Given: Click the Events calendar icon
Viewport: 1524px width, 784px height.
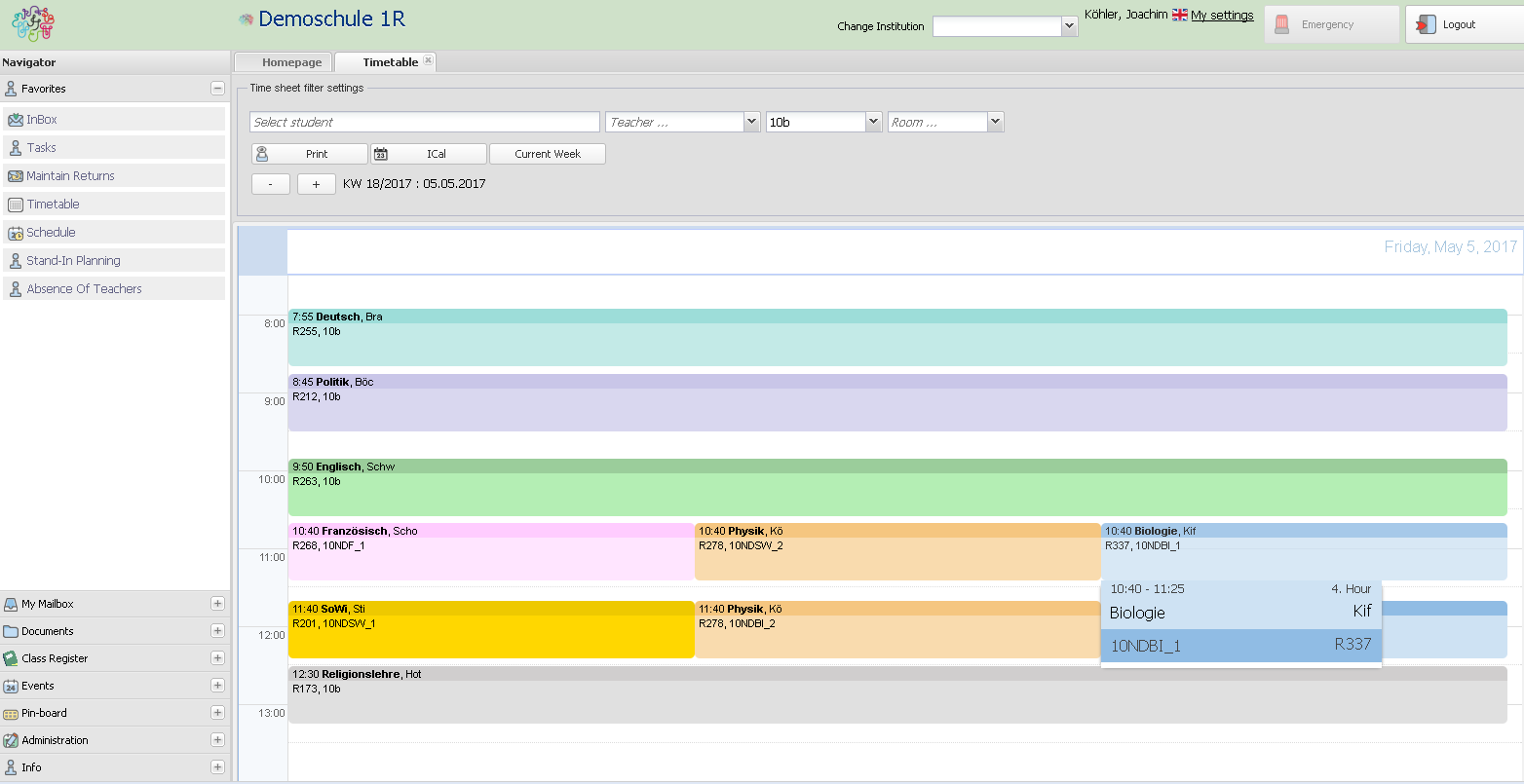Looking at the screenshot, I should 11,686.
